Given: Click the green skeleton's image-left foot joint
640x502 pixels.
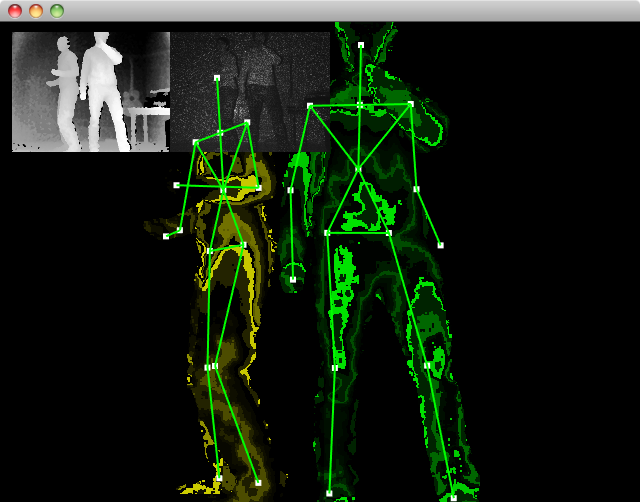Looking at the screenshot, I should tap(329, 493).
